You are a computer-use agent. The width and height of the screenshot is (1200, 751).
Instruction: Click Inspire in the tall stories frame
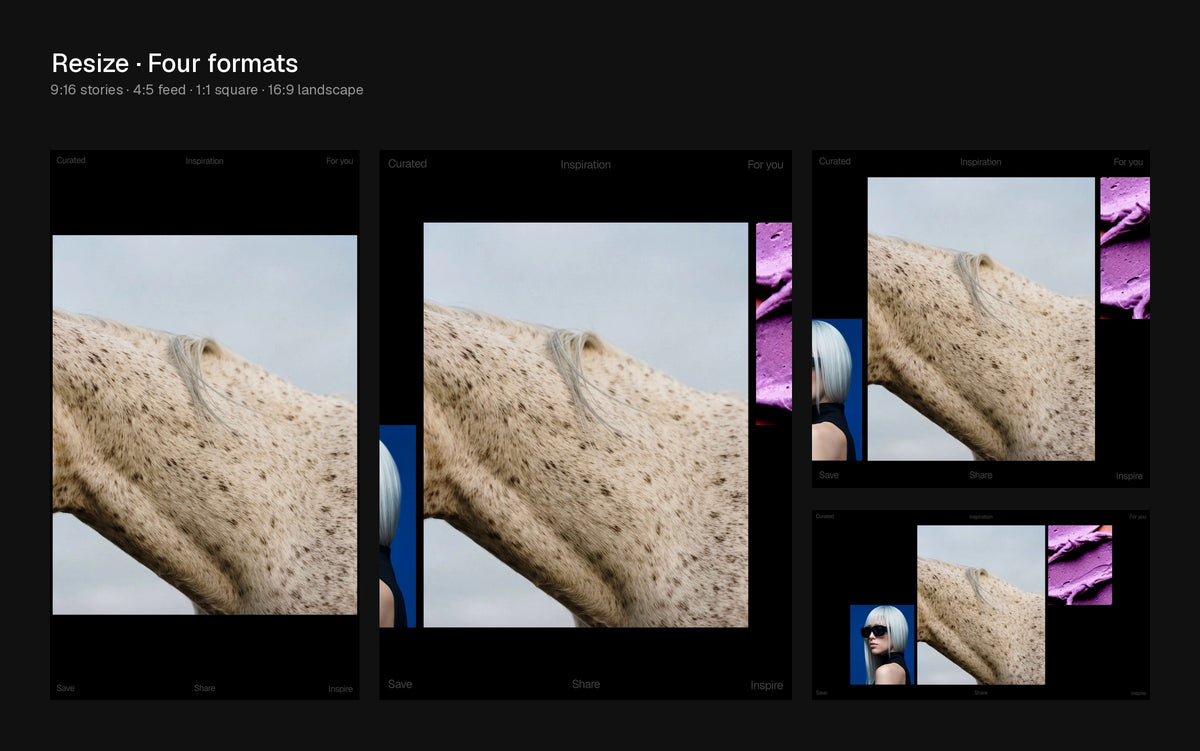pyautogui.click(x=340, y=689)
